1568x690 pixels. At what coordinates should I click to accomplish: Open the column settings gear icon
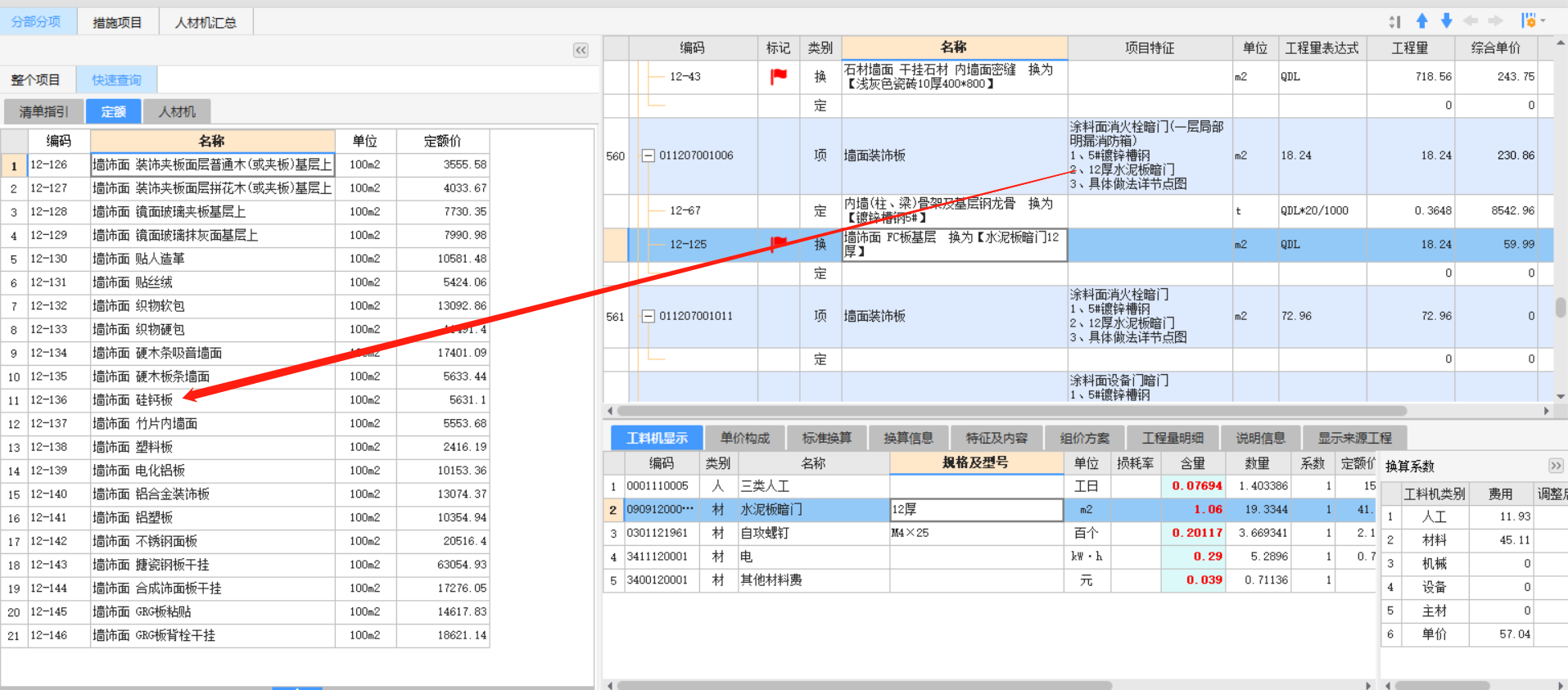pos(1528,21)
